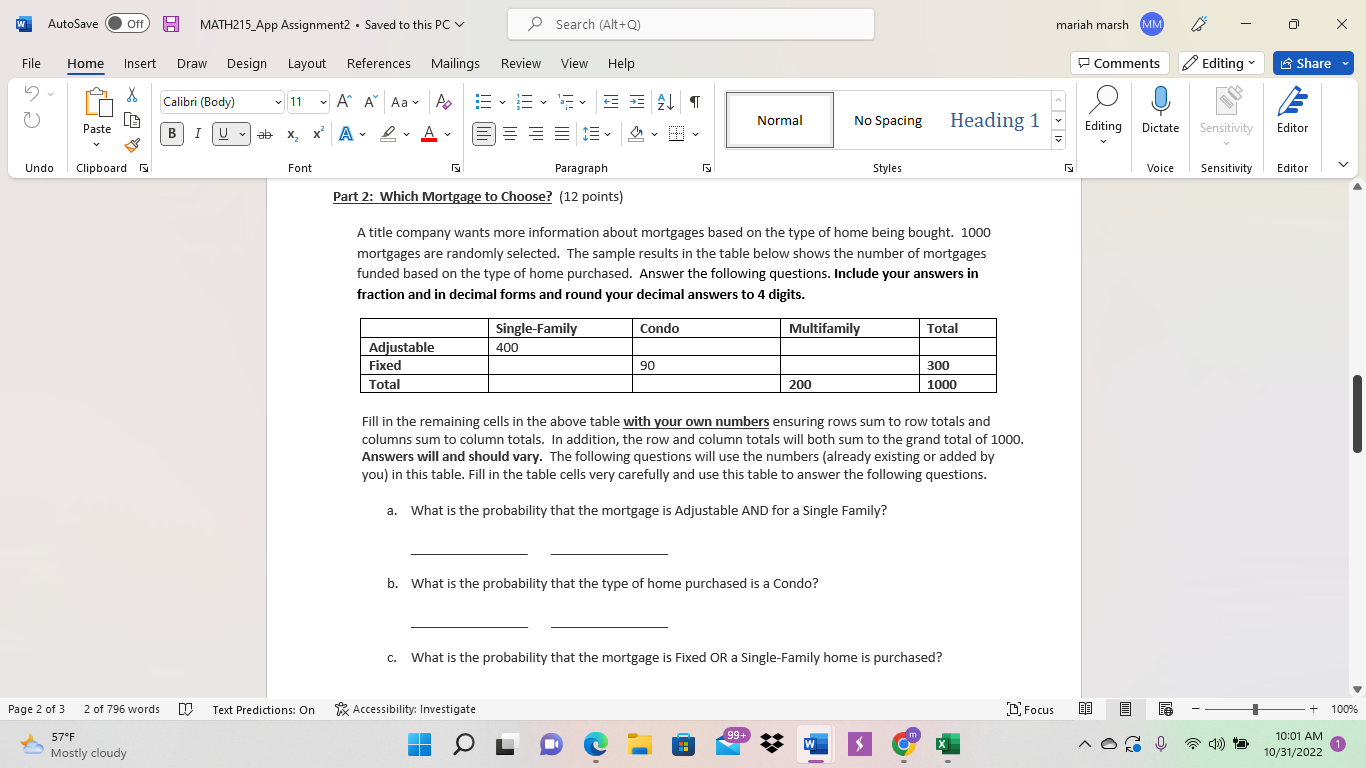Open the References tab
1366x768 pixels.
378,63
